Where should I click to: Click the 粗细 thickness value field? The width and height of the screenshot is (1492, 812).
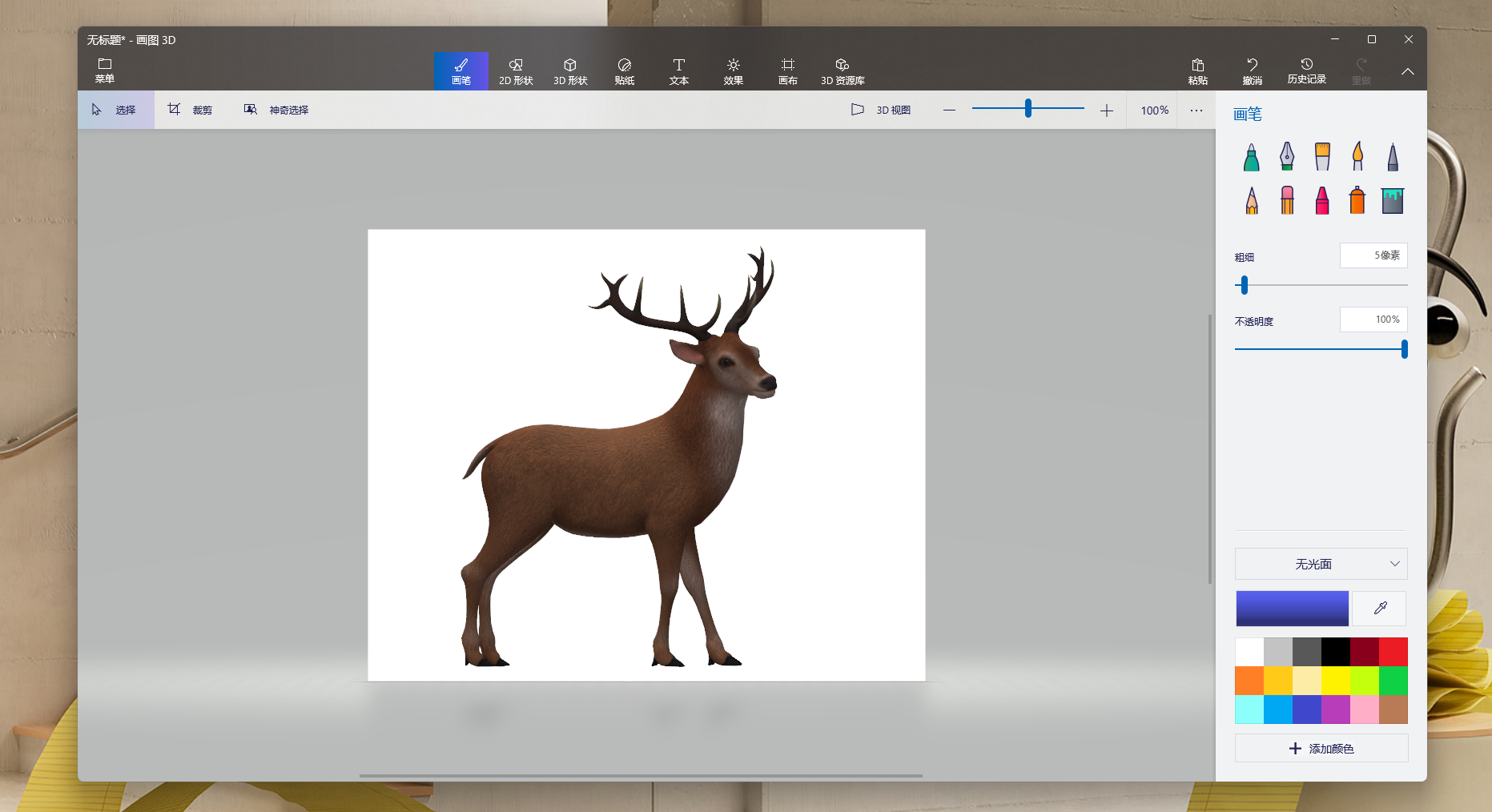pos(1373,255)
